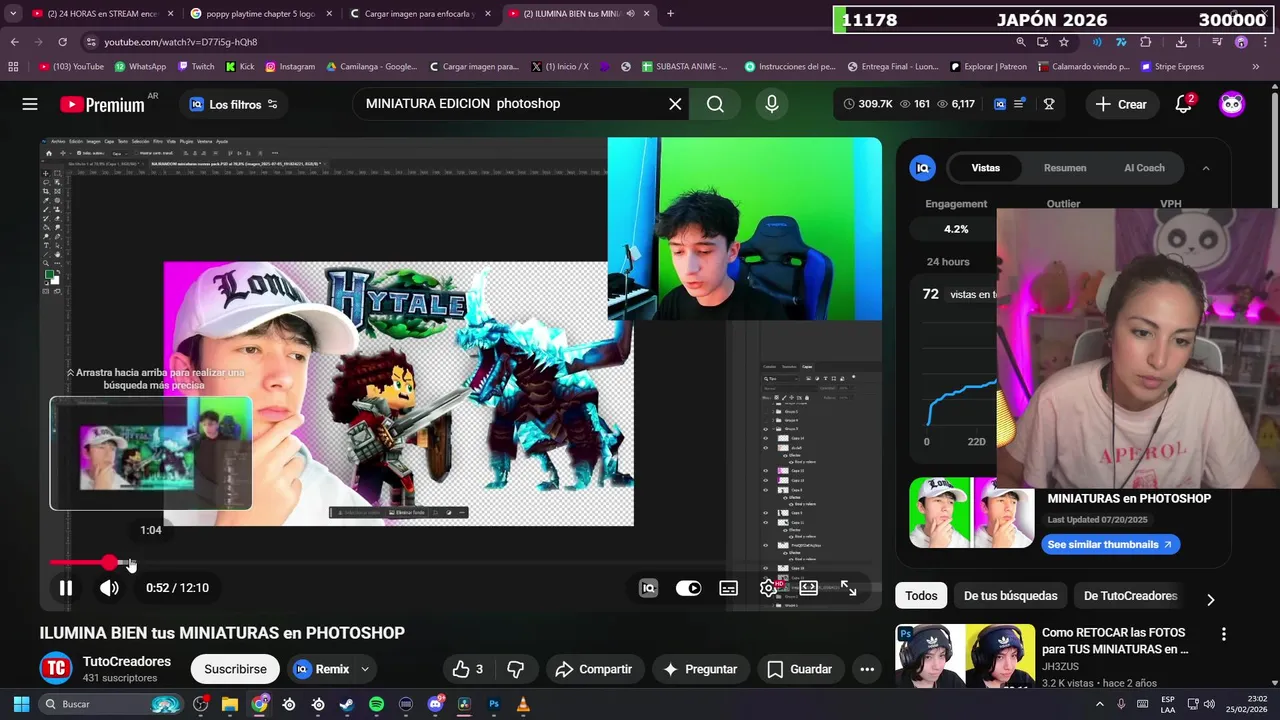Screen dimensions: 1280x720
Task: Open VLC from the taskbar
Action: click(522, 704)
